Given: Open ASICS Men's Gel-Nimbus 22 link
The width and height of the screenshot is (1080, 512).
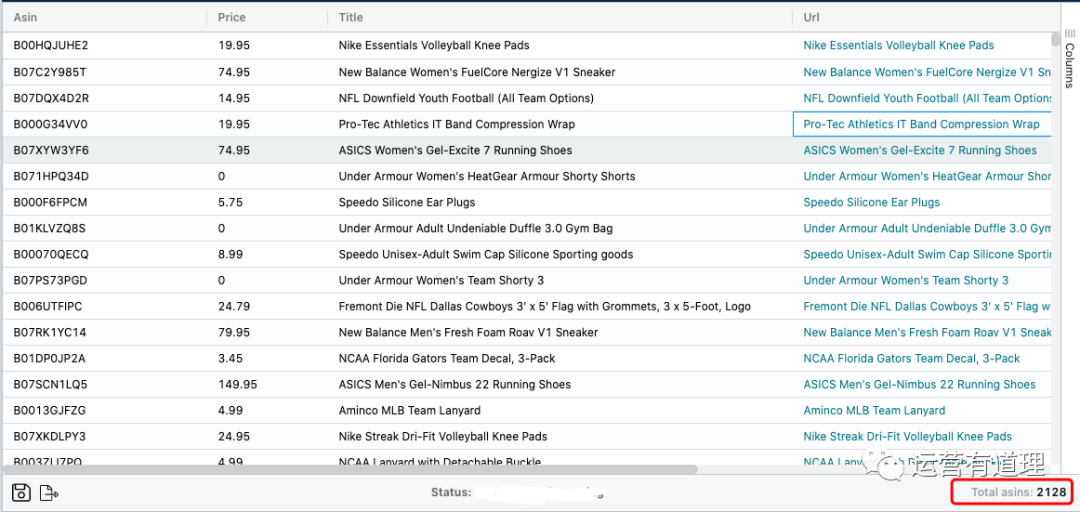Looking at the screenshot, I should point(919,384).
